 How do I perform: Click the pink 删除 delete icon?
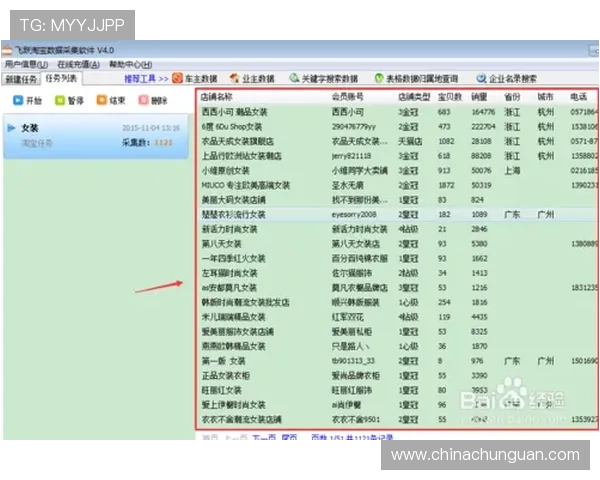pos(143,100)
